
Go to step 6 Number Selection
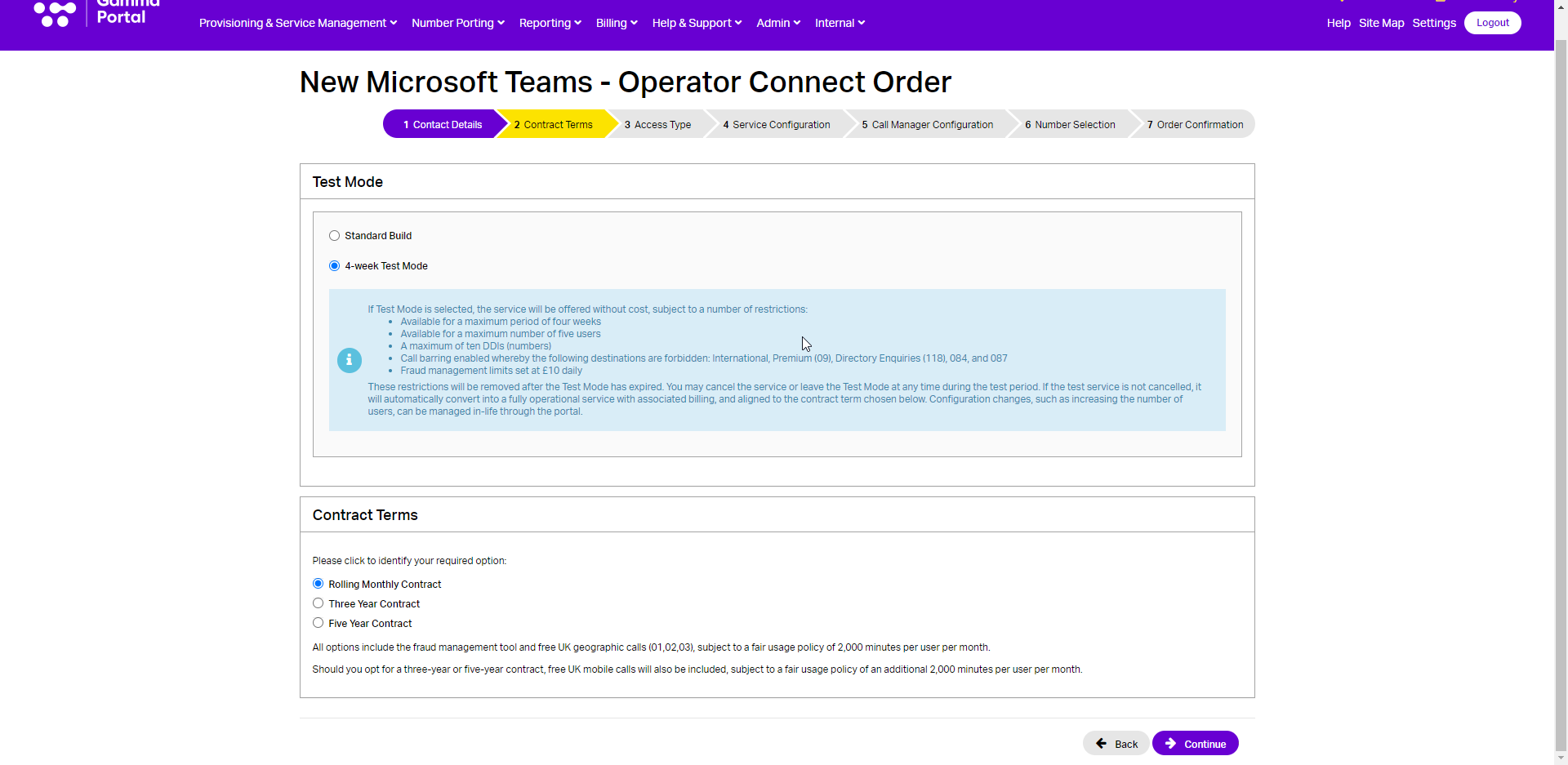pyautogui.click(x=1070, y=124)
